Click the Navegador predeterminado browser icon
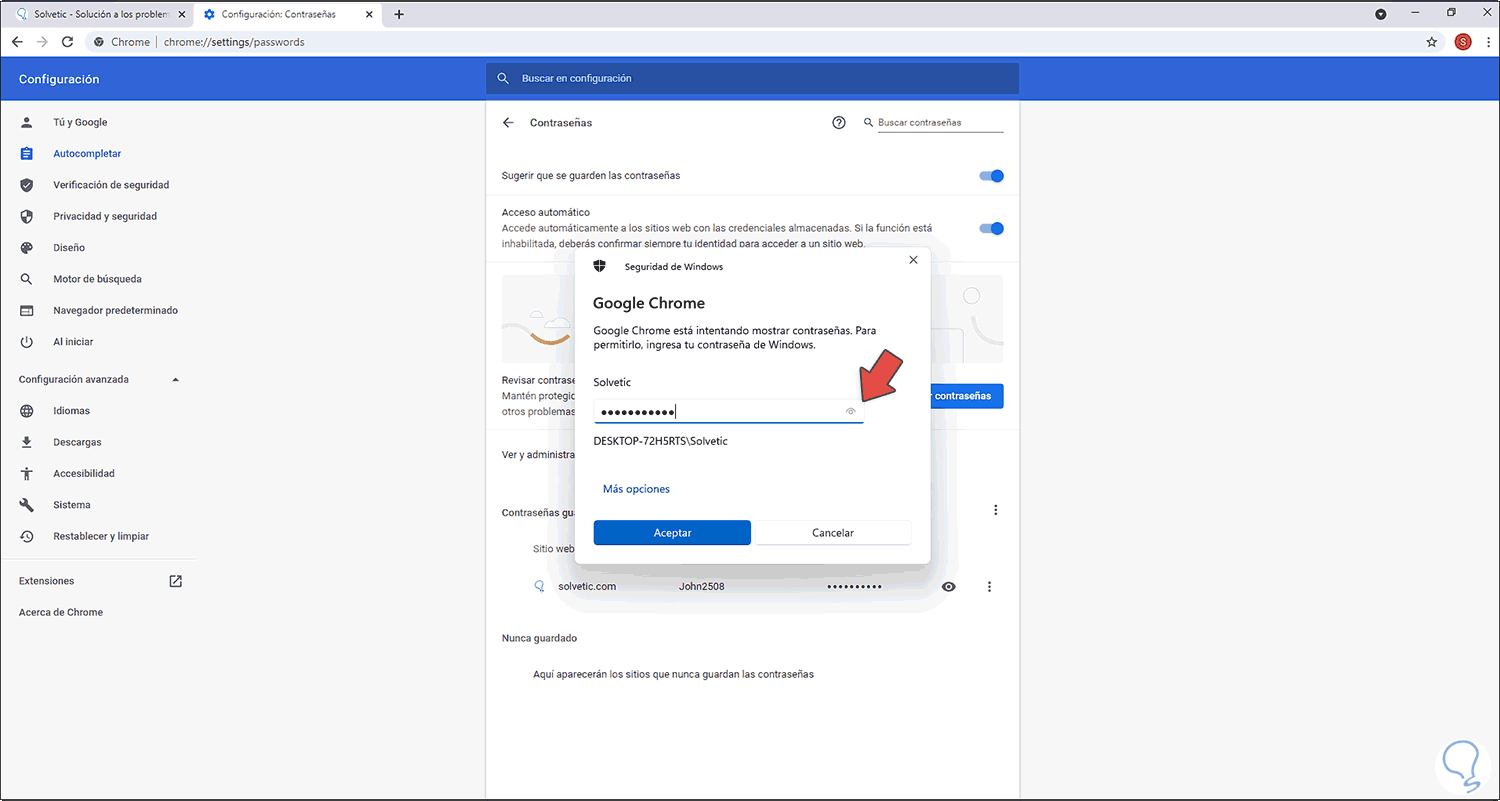1500x801 pixels. [x=27, y=311]
